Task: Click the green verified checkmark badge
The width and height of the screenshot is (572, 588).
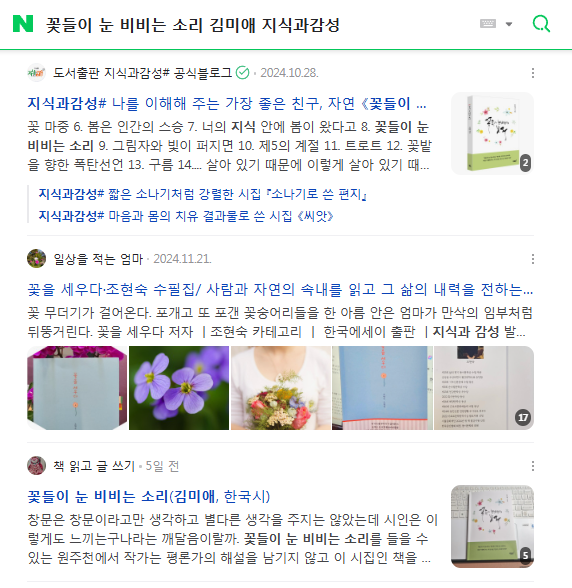Action: 242,73
